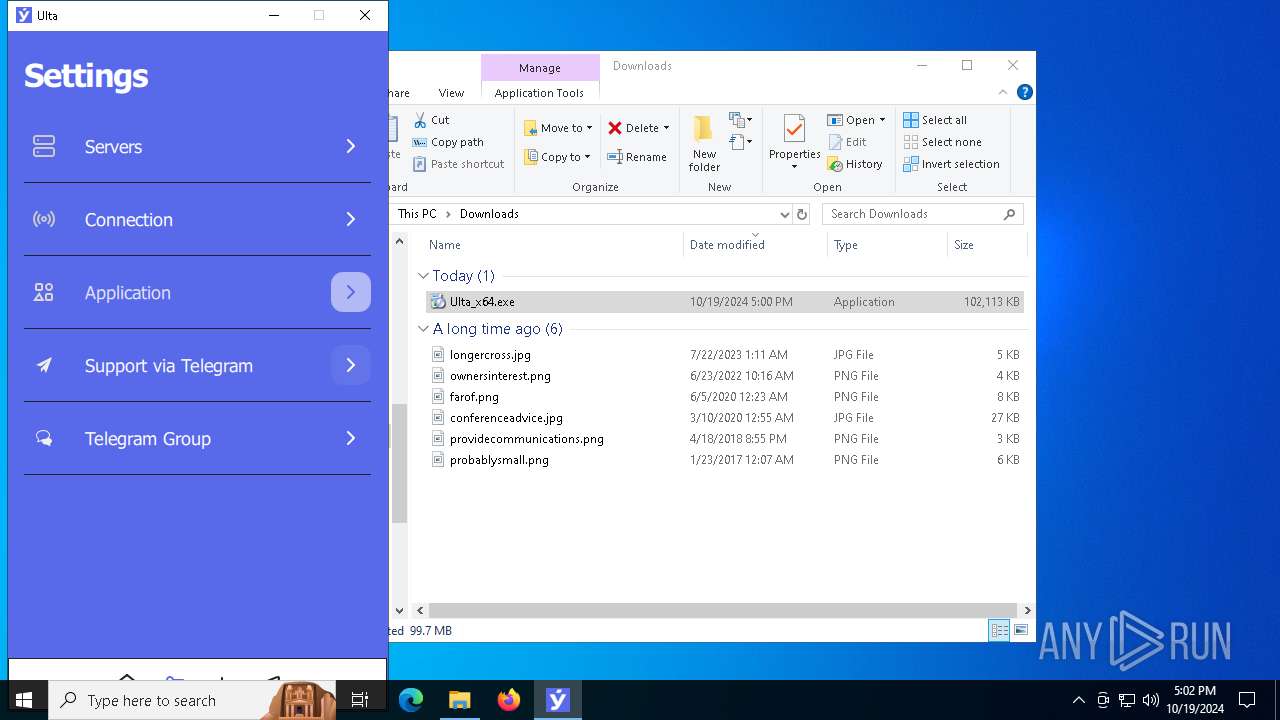Open file Properties

tap(794, 141)
